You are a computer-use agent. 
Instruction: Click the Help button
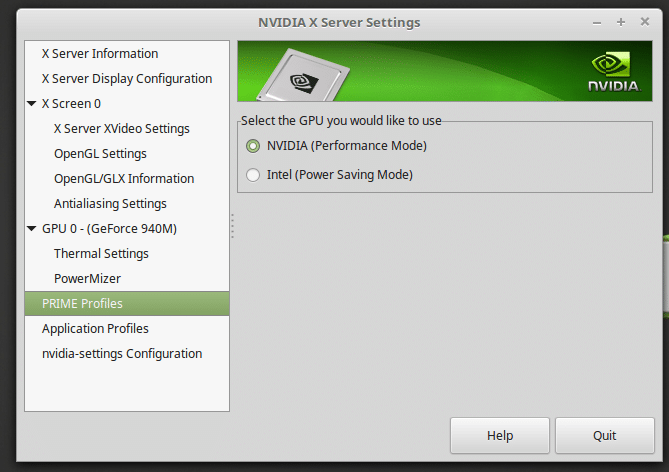coord(500,436)
